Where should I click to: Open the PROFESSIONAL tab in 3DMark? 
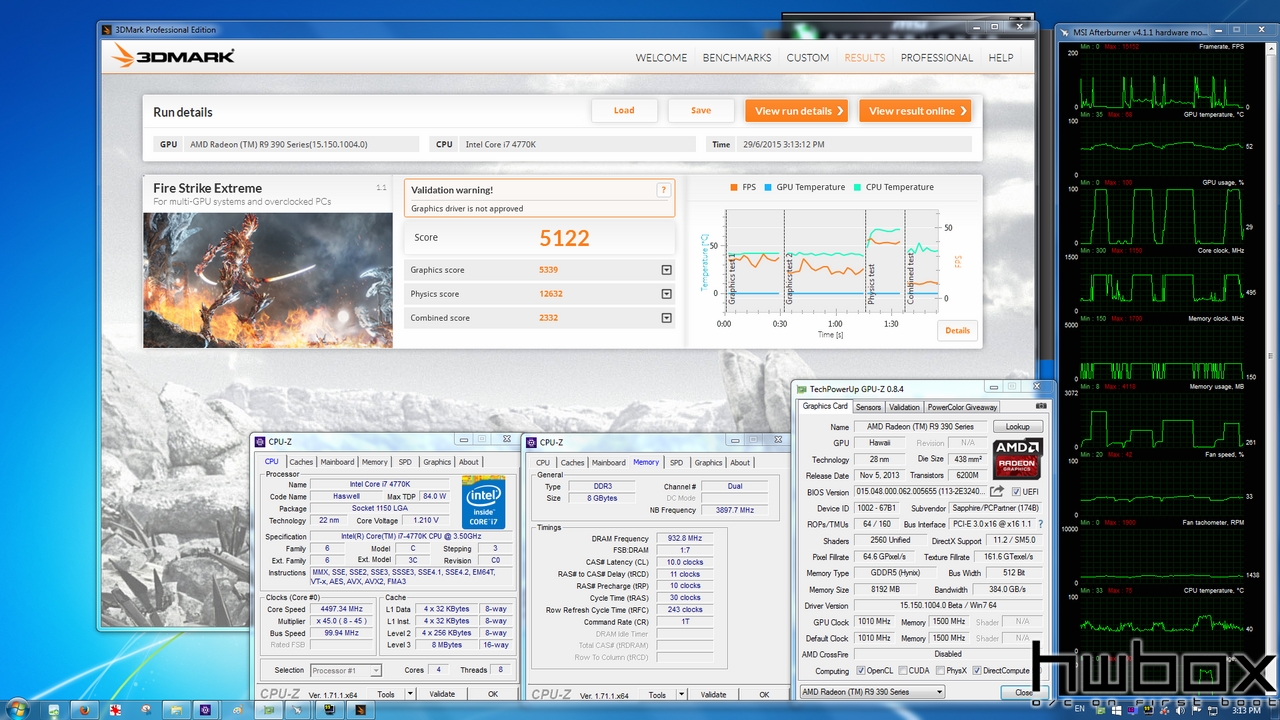(x=937, y=58)
